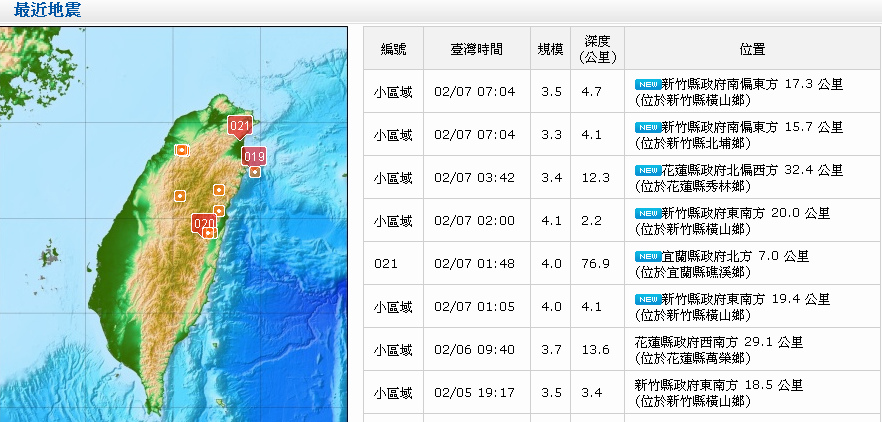
Task: Click the NEW badge beside 新竹縣政府東南方 19.4 公里
Action: pyautogui.click(x=647, y=299)
